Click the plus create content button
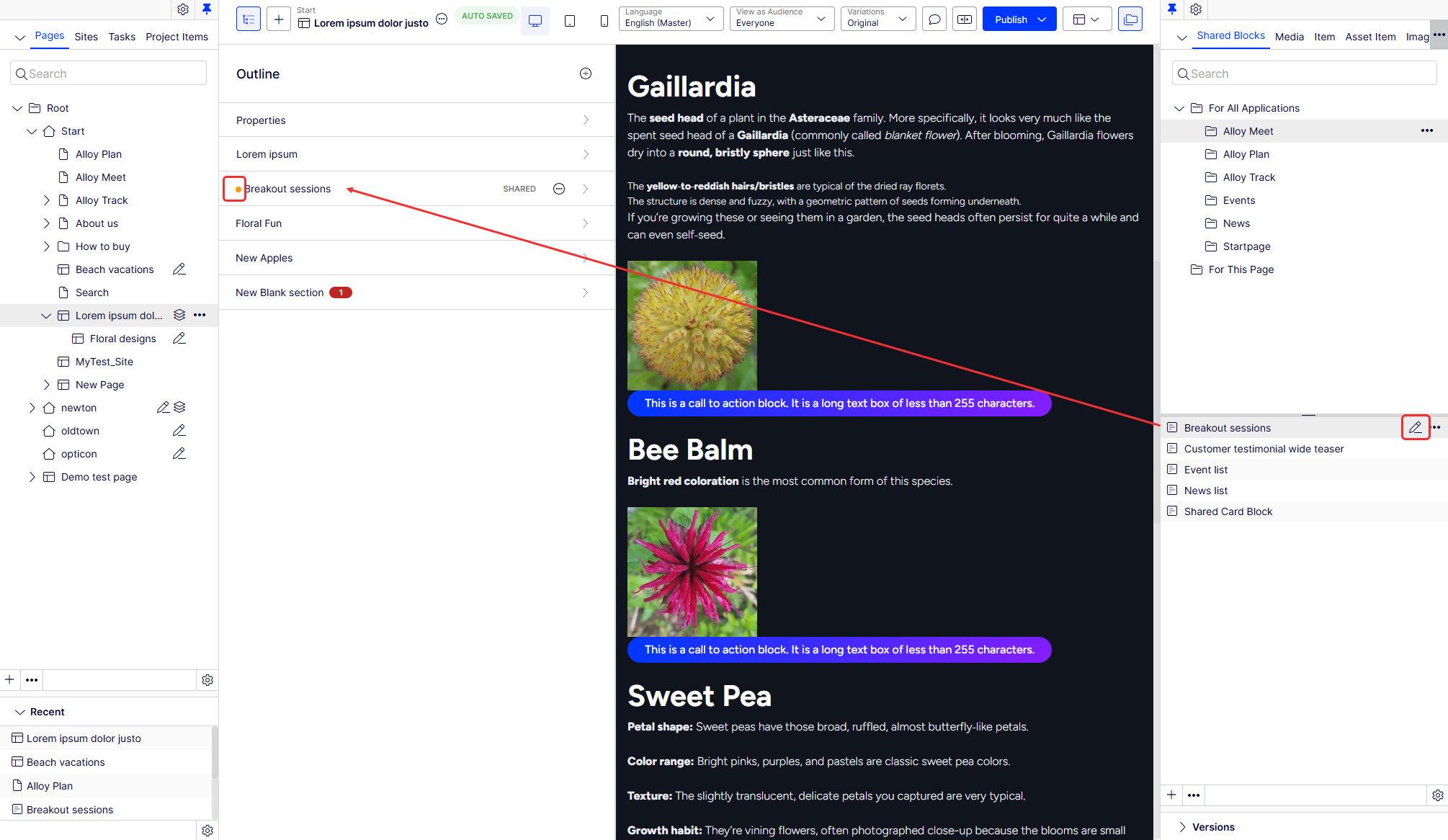This screenshot has height=840, width=1448. (x=279, y=19)
